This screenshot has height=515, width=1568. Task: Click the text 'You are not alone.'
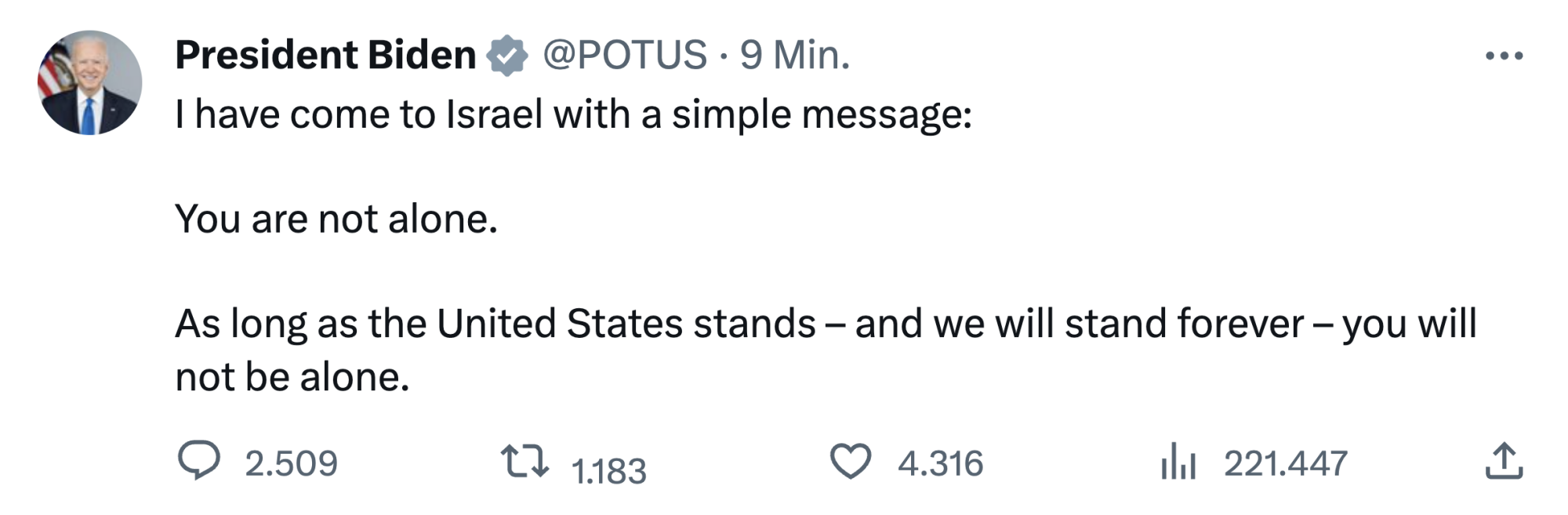pos(336,219)
